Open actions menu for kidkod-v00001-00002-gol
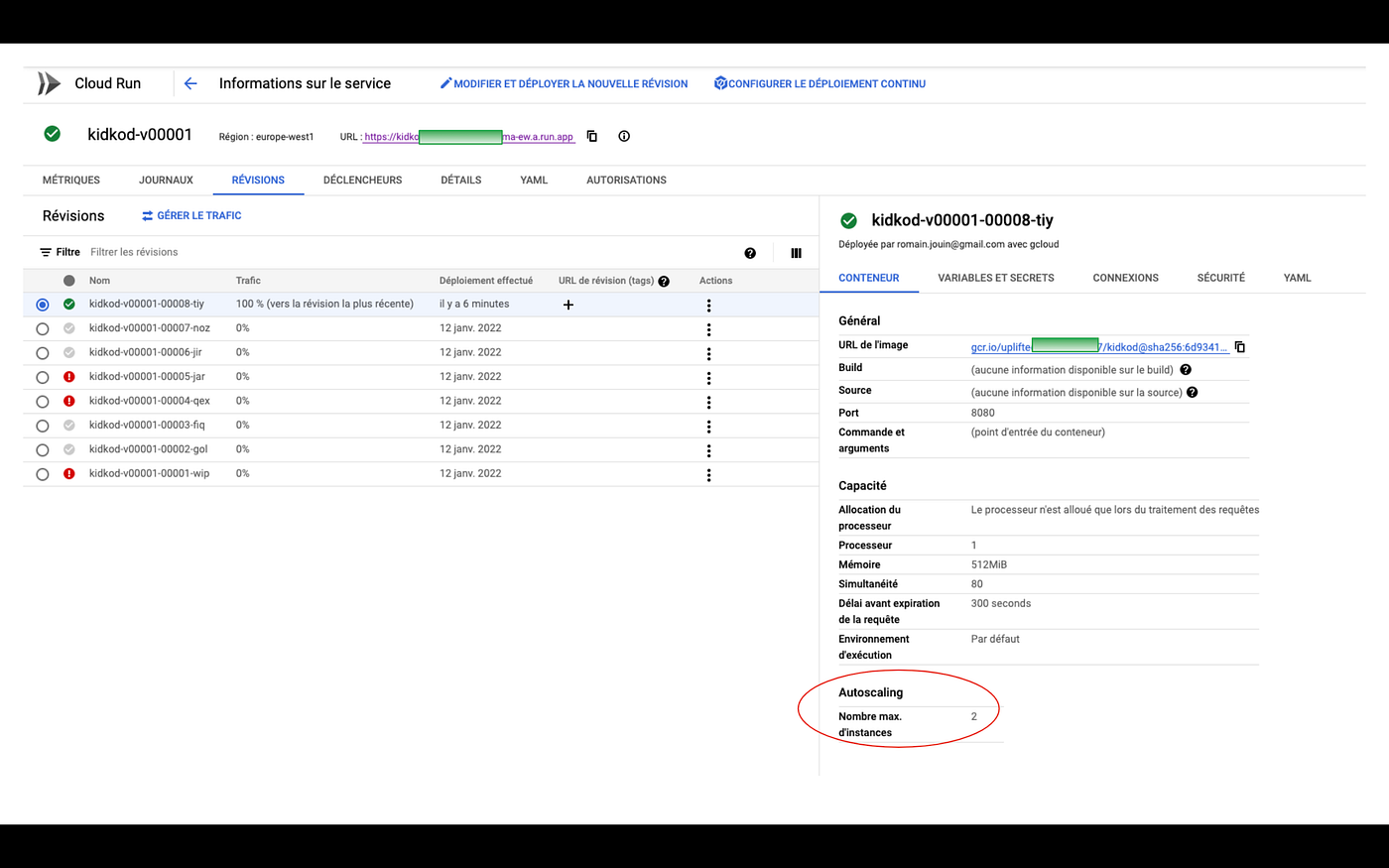The height and width of the screenshot is (868, 1389). [708, 450]
